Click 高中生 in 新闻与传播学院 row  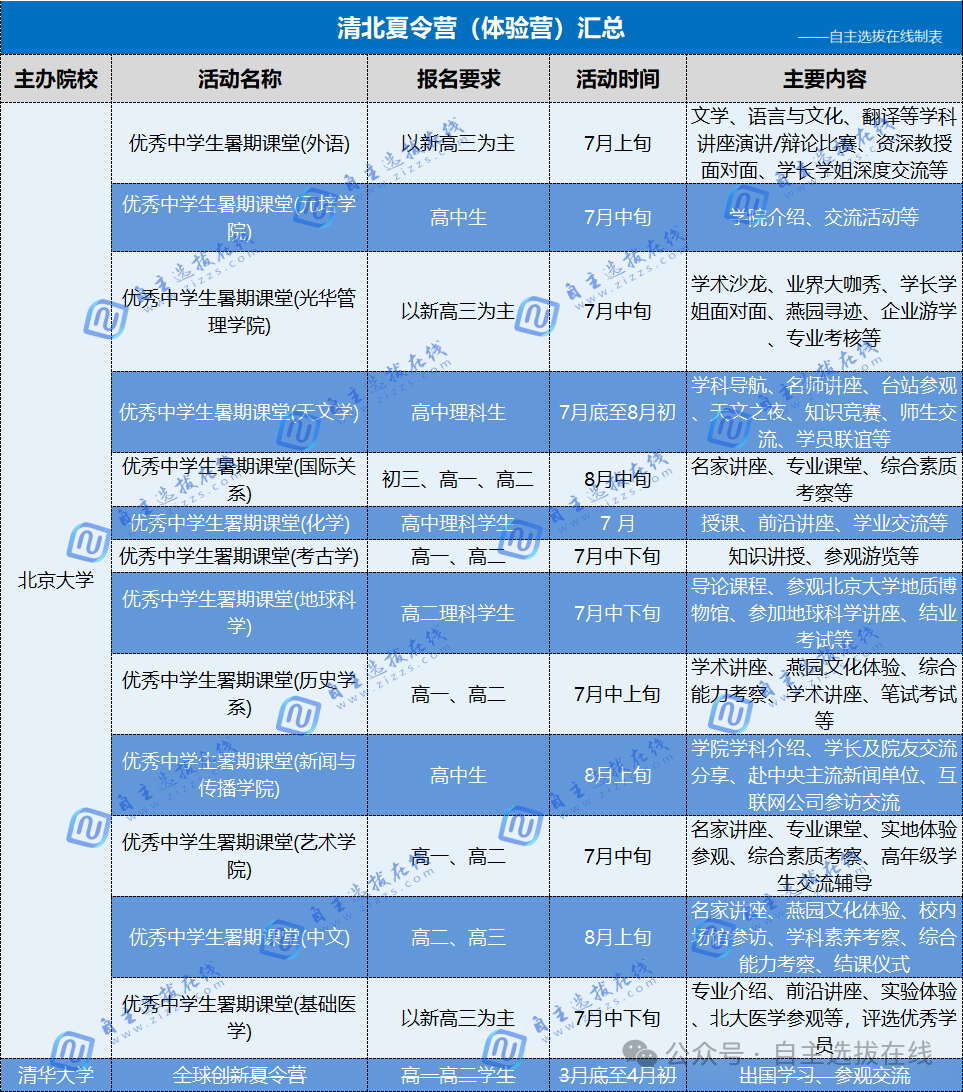click(458, 774)
